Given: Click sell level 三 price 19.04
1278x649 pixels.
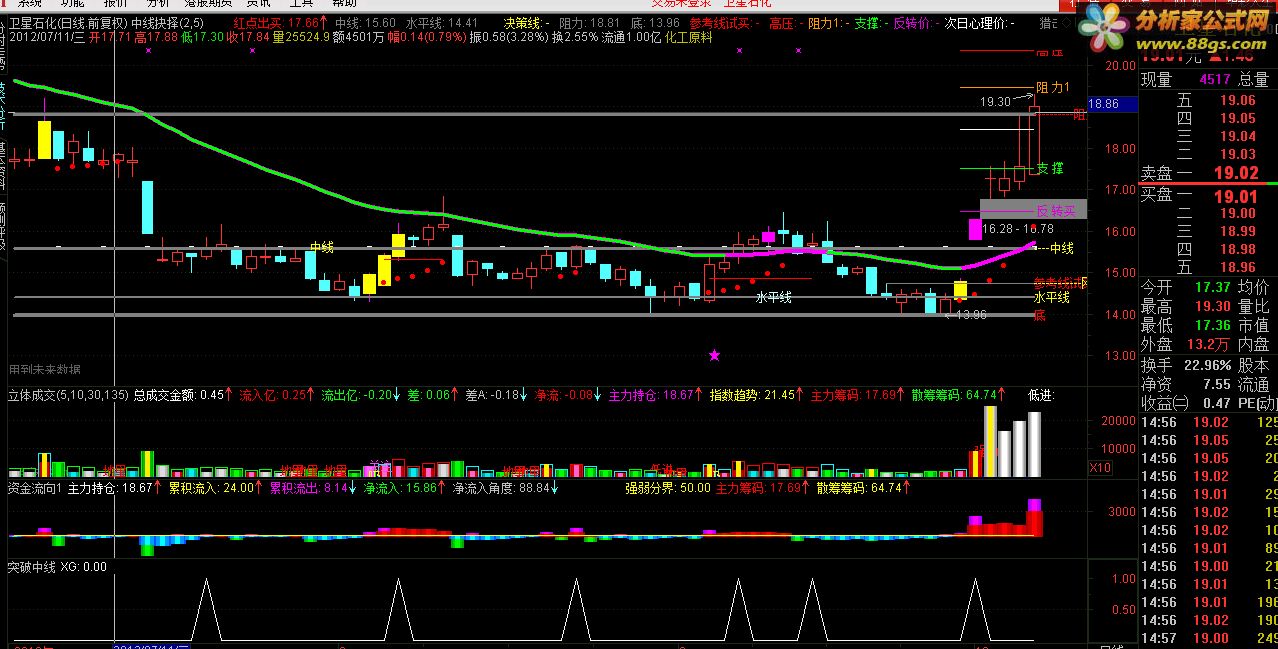Looking at the screenshot, I should point(1237,136).
